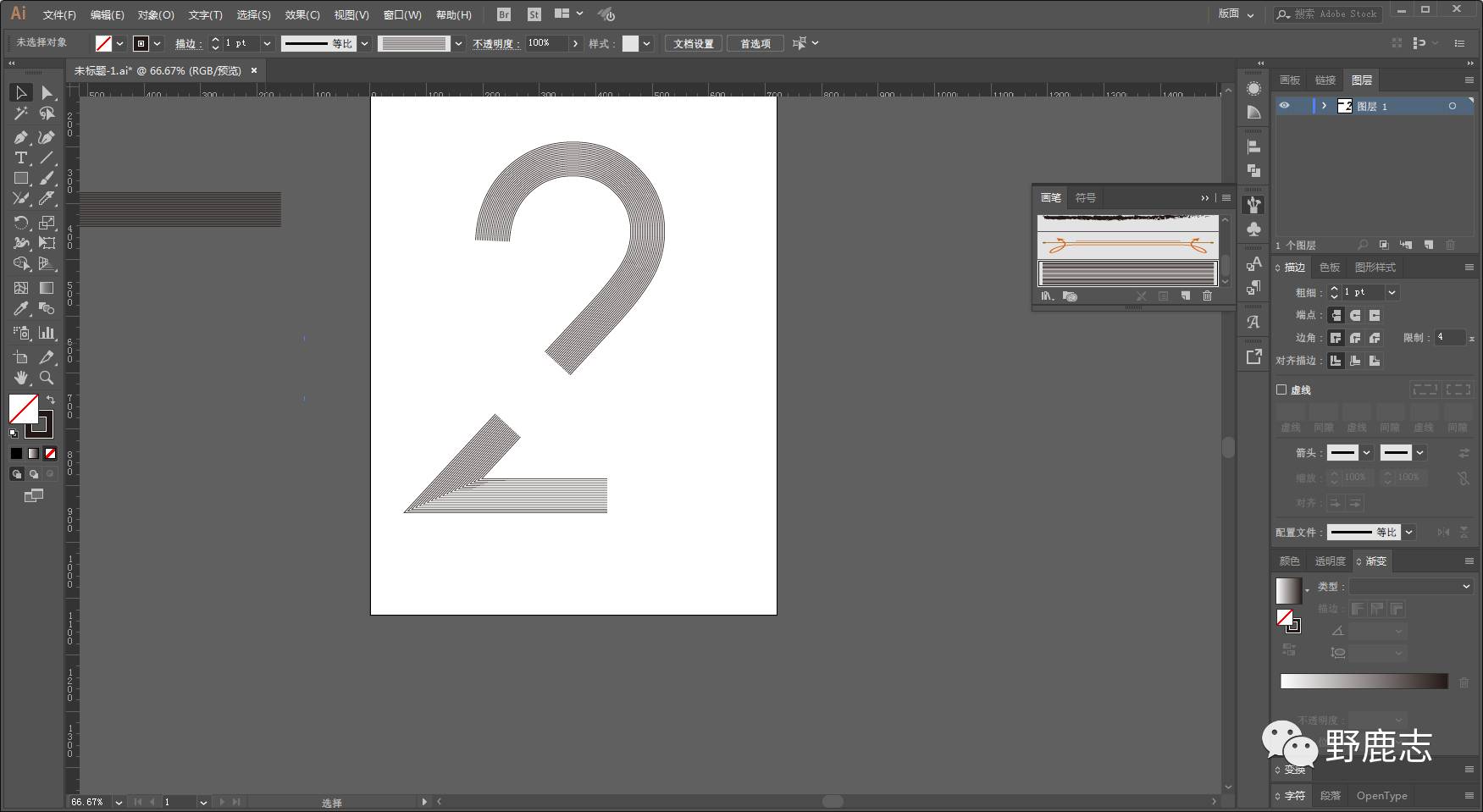Select the Direct Selection tool
This screenshot has height=812, width=1483.
(x=47, y=92)
